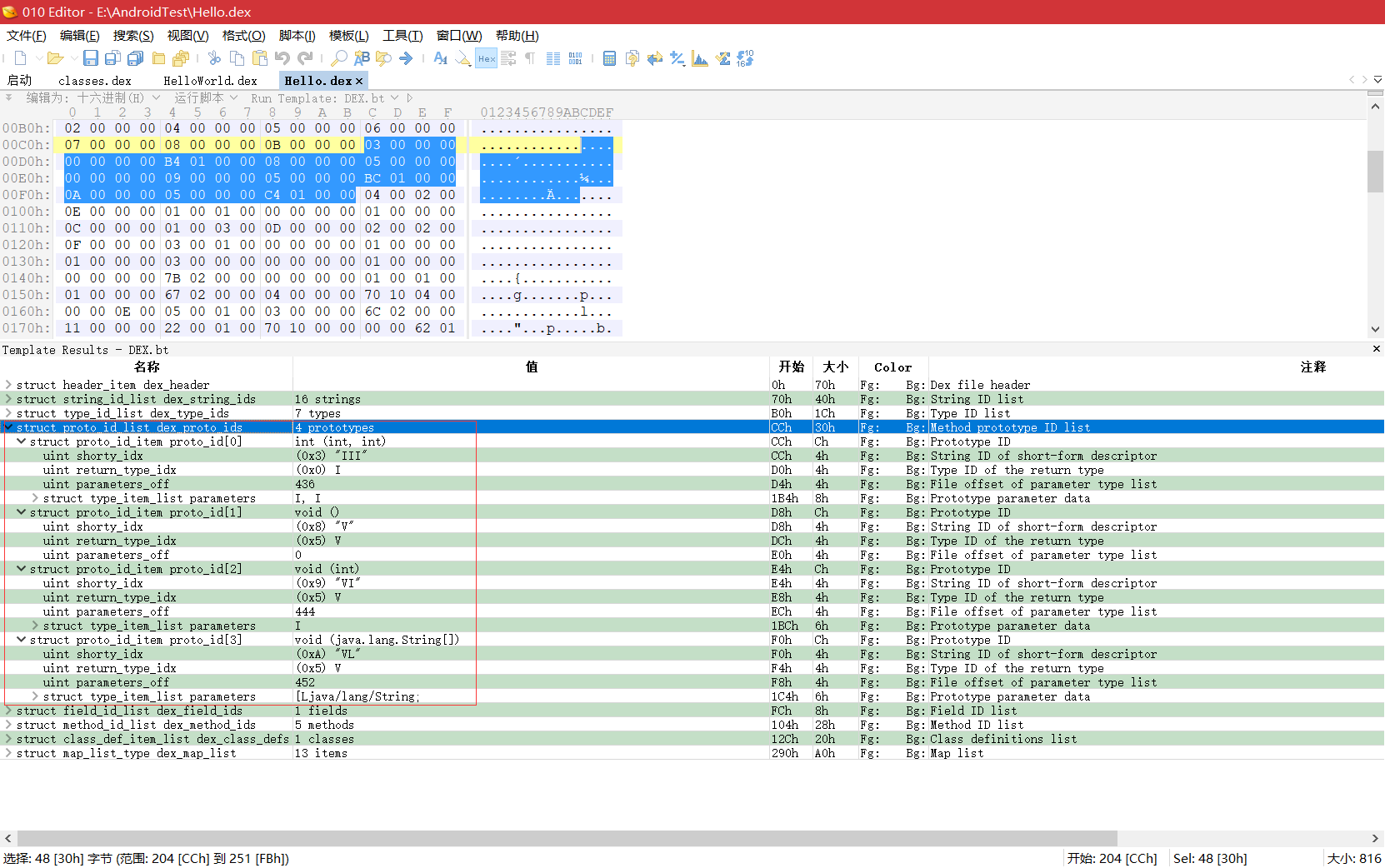Viewport: 1385px width, 868px height.
Task: Click the hex view vertical scrollbar thumb
Action: click(x=1376, y=172)
